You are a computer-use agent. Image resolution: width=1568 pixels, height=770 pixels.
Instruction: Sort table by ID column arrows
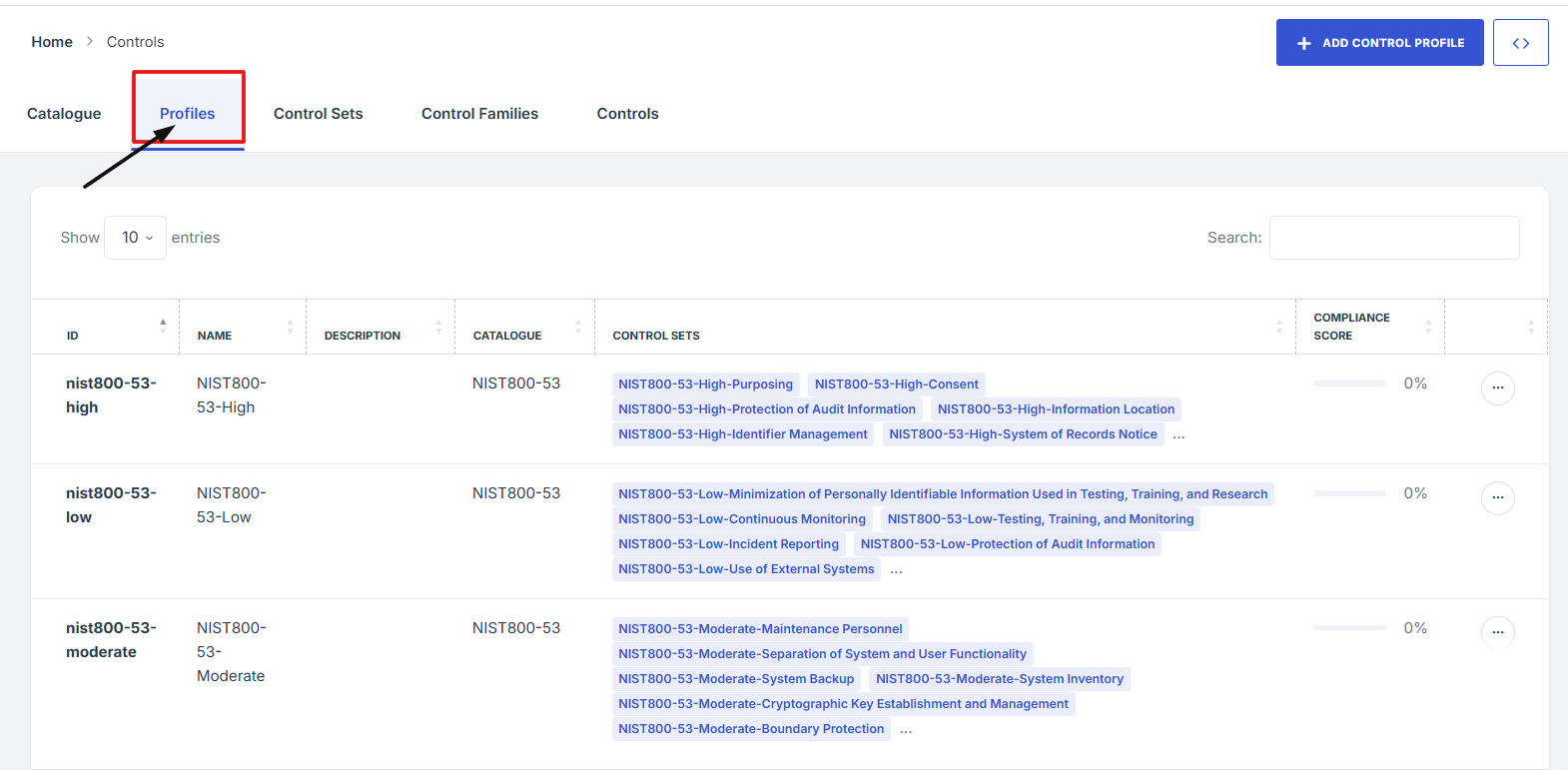(163, 327)
